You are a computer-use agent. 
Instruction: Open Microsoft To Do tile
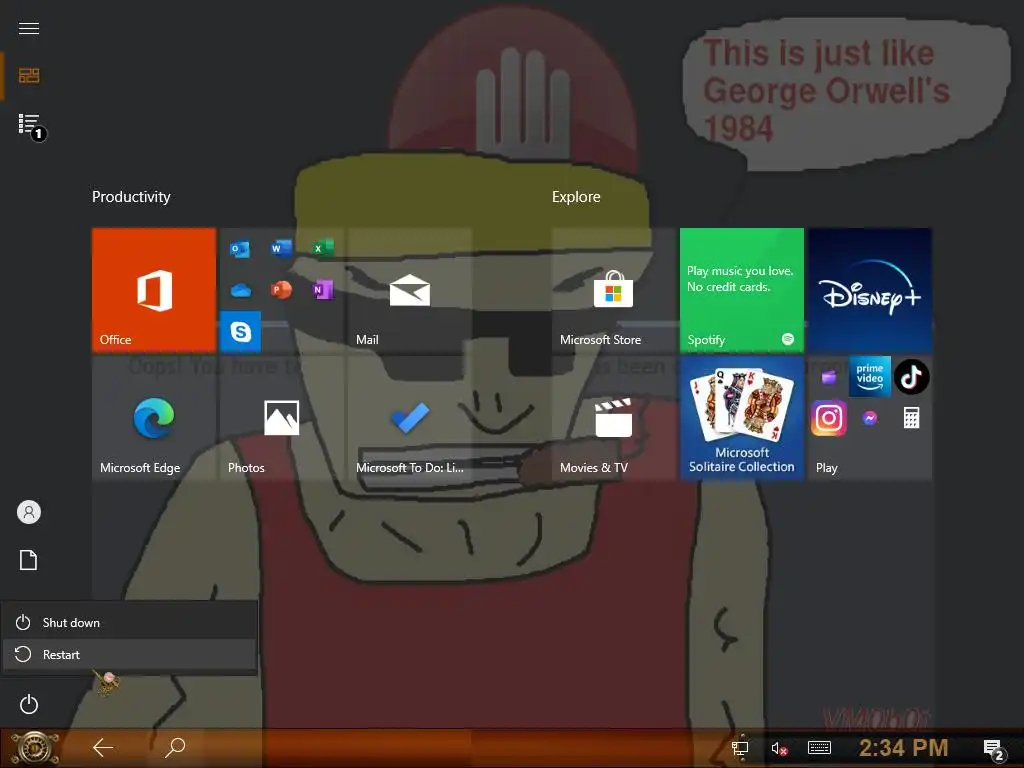click(409, 418)
